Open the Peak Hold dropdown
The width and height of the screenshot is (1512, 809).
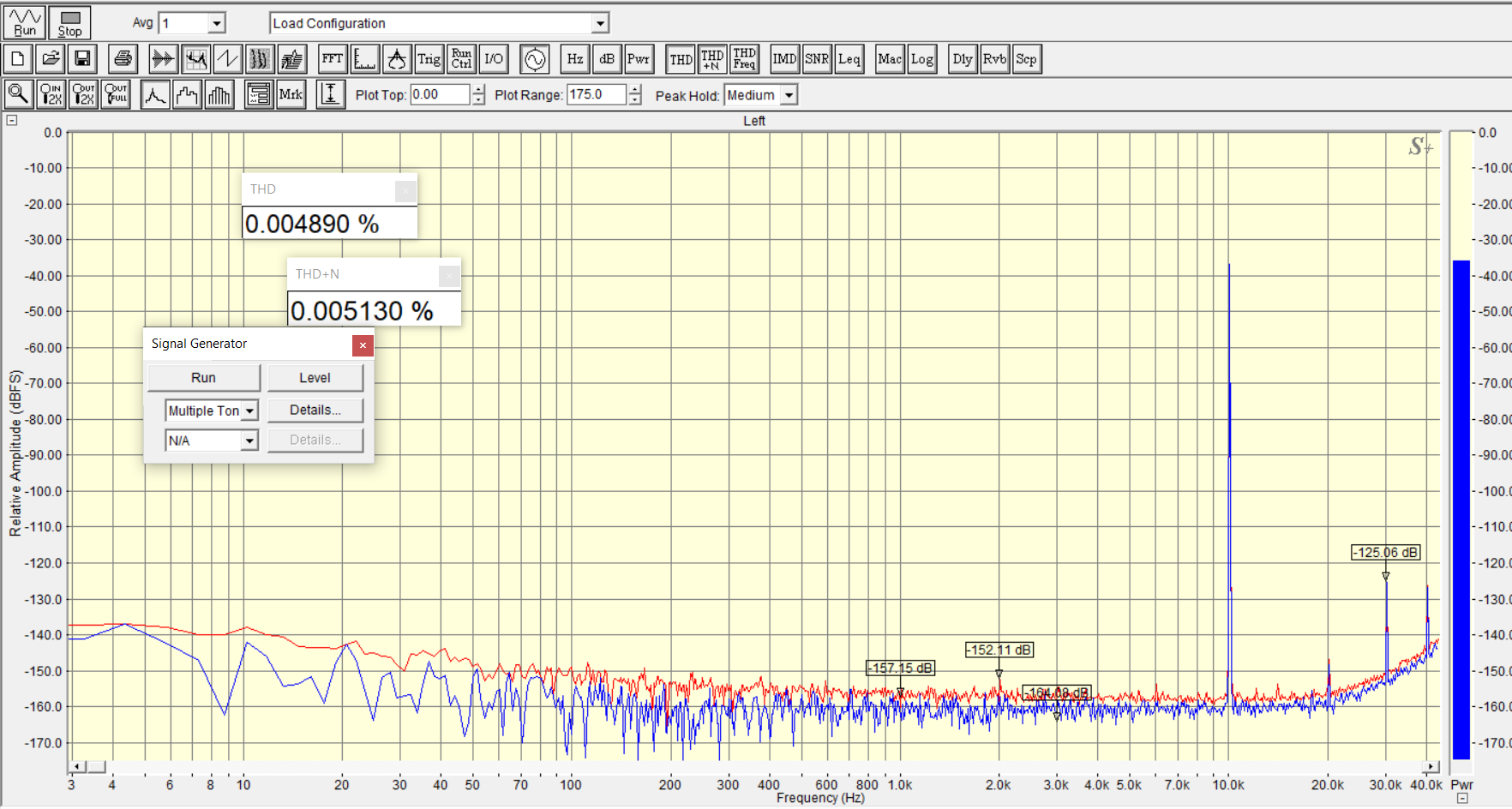789,95
